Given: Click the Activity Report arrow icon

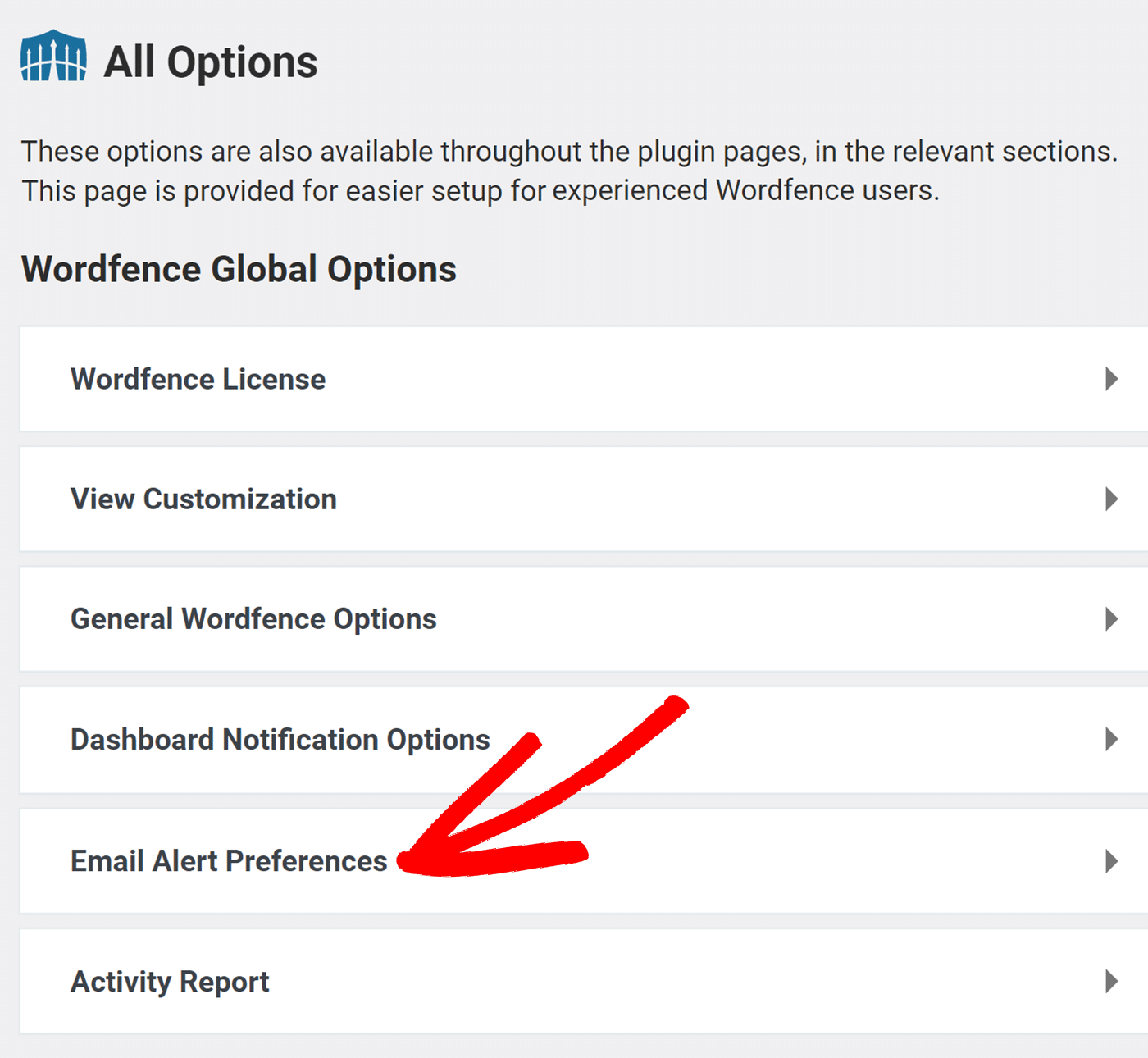Looking at the screenshot, I should pyautogui.click(x=1112, y=981).
